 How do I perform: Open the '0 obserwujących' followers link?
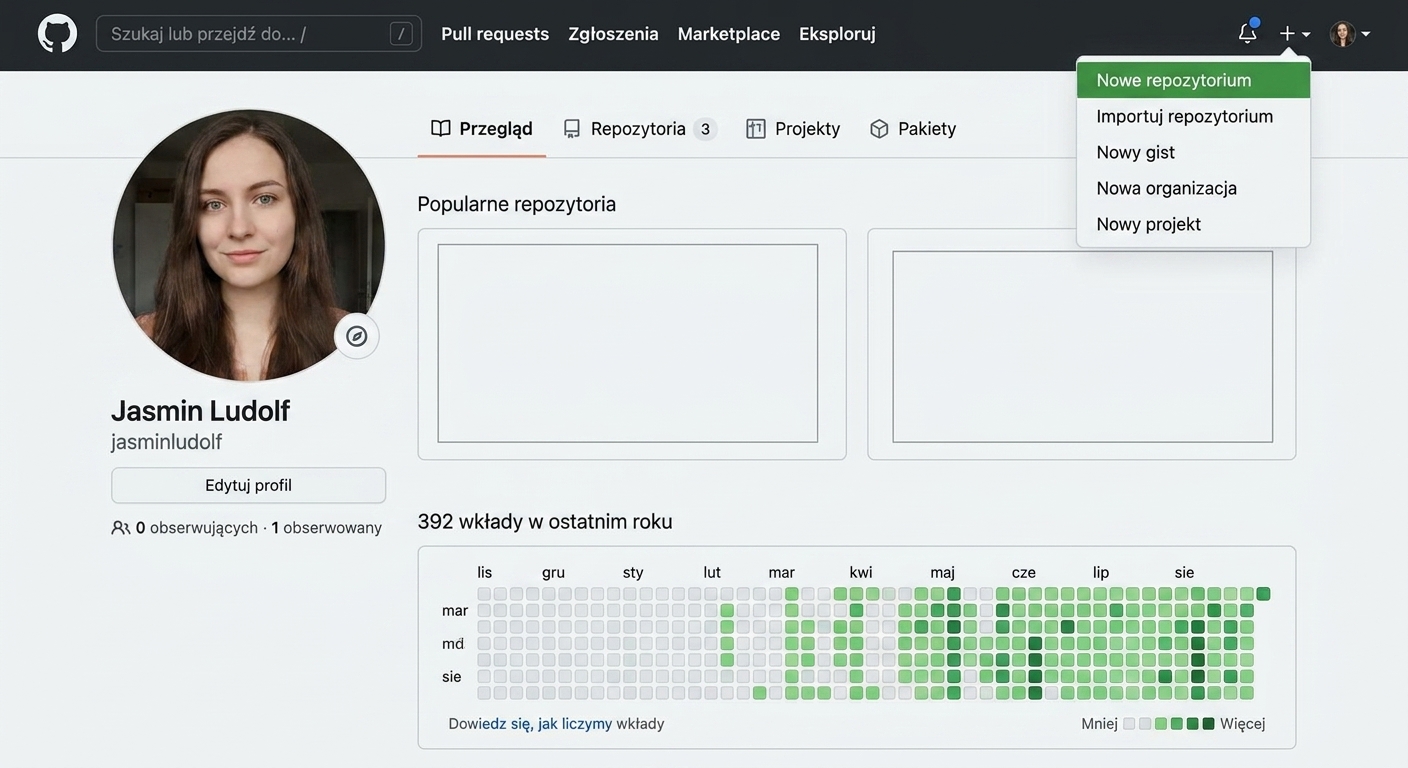click(x=197, y=527)
